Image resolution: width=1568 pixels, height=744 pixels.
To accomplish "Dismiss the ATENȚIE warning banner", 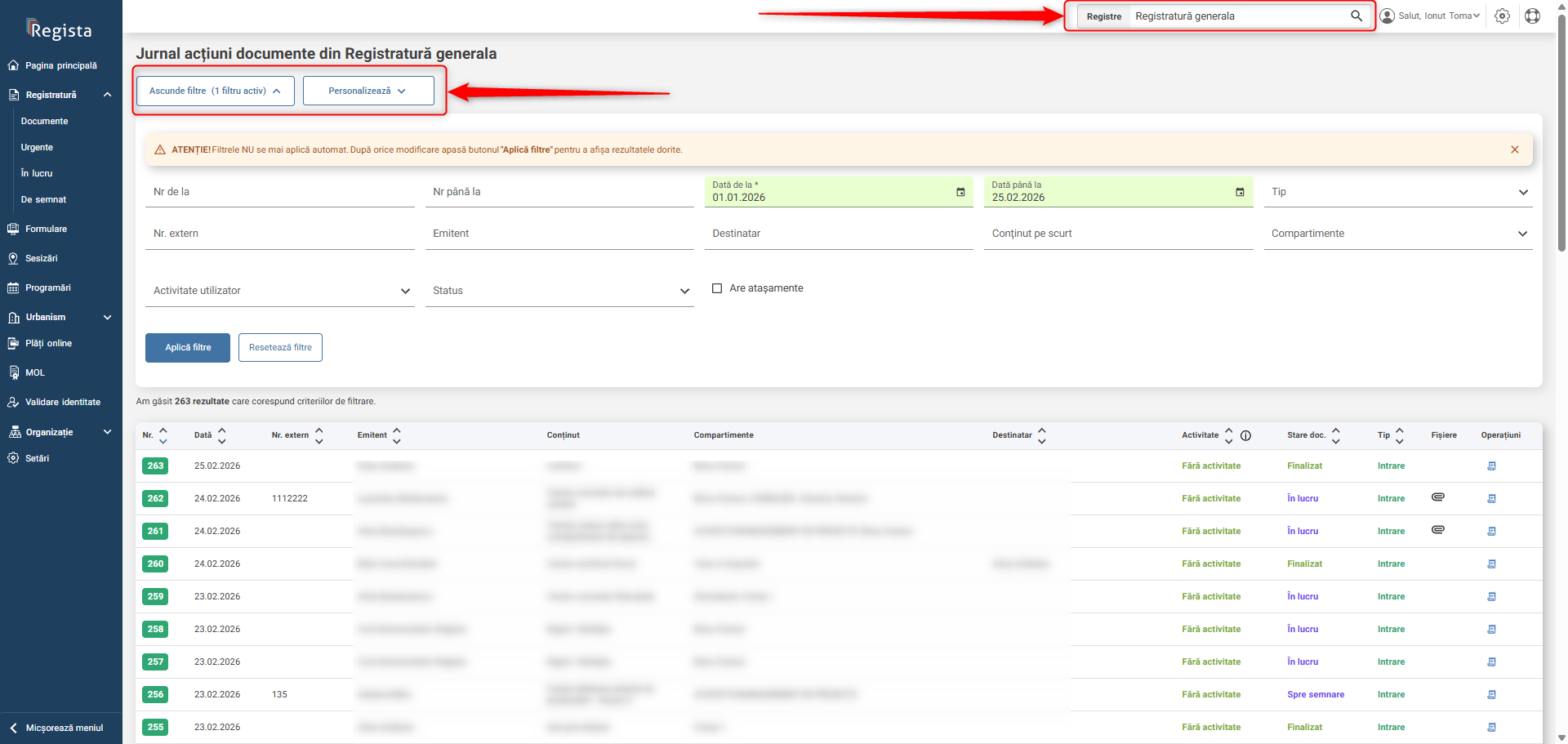I will click(x=1515, y=149).
